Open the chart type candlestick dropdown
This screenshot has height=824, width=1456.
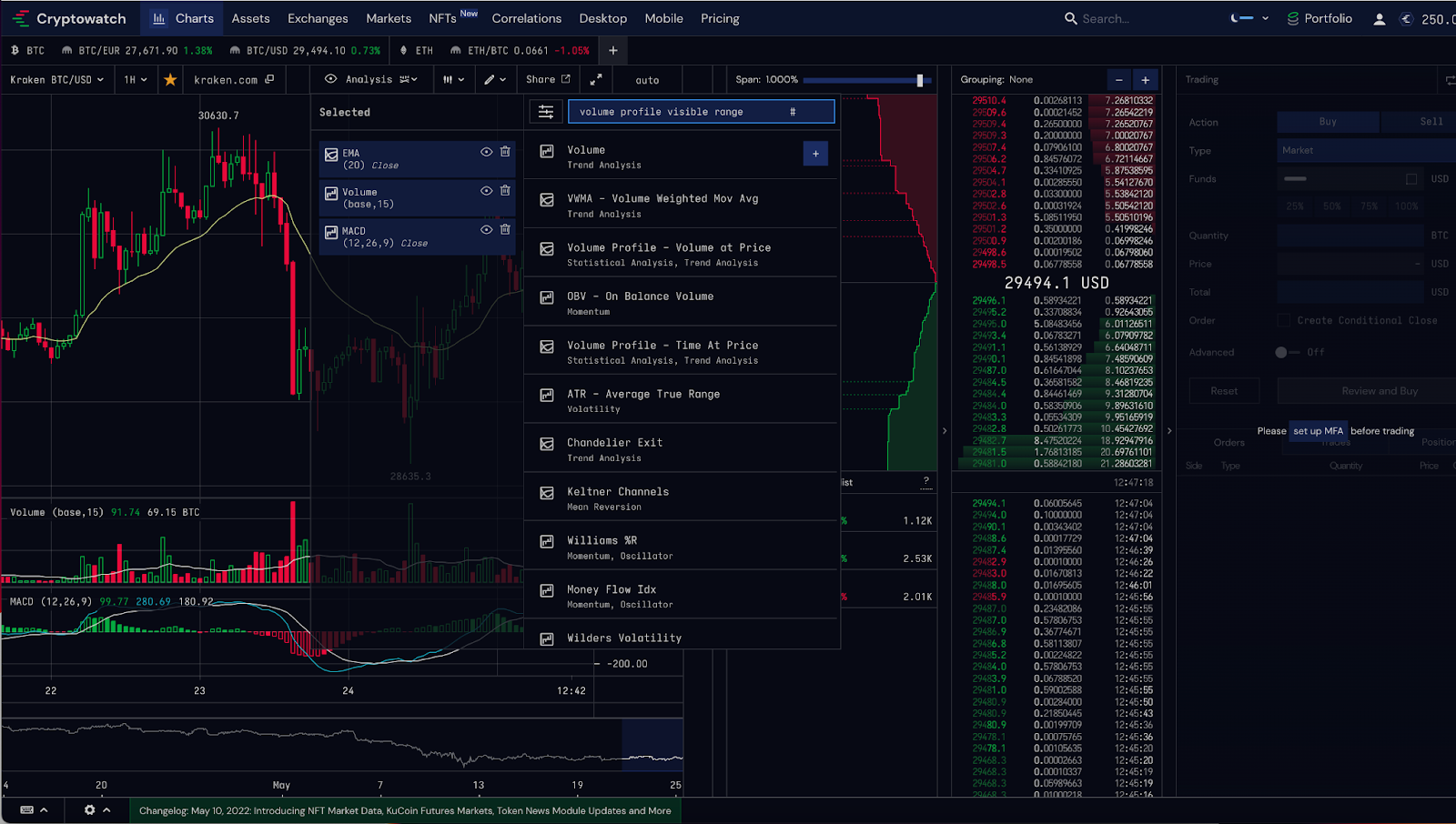[454, 80]
